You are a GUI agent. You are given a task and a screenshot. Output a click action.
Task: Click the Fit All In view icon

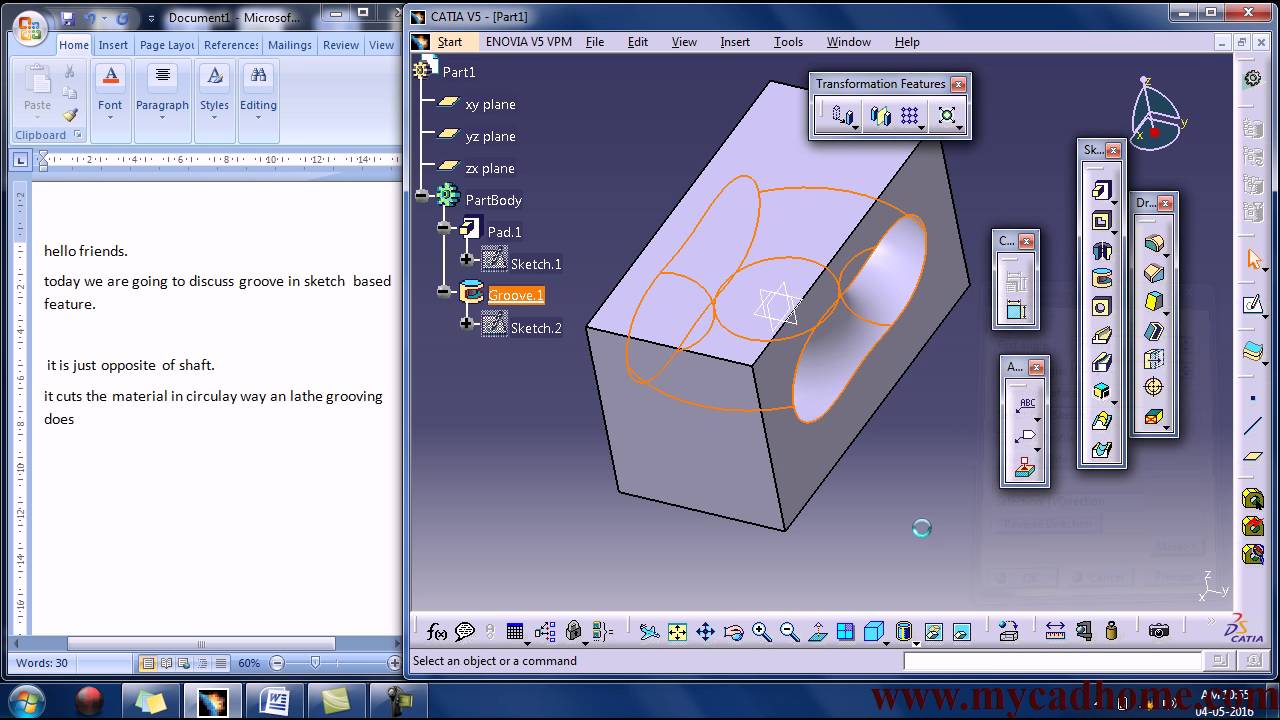coord(677,631)
